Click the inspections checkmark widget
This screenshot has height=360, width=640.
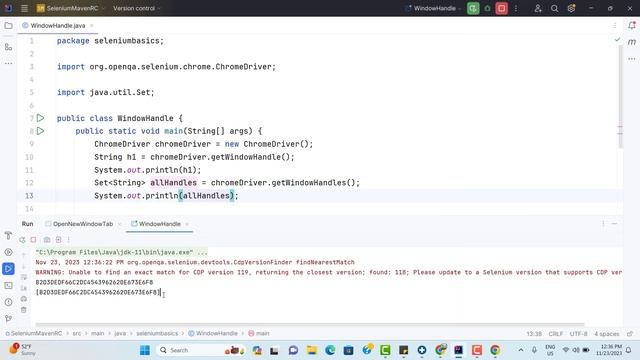click(617, 40)
